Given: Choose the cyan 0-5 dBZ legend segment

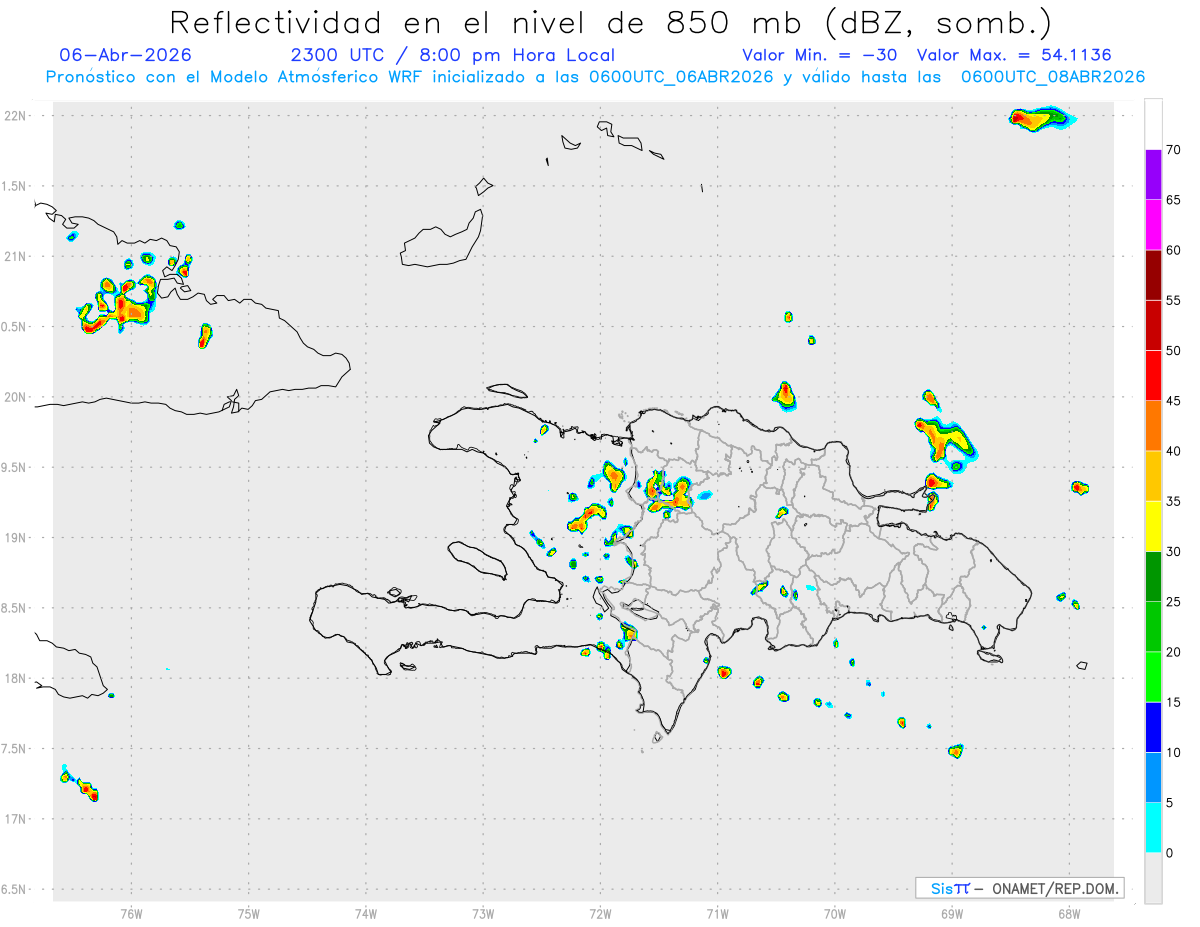Looking at the screenshot, I should pyautogui.click(x=1153, y=828).
